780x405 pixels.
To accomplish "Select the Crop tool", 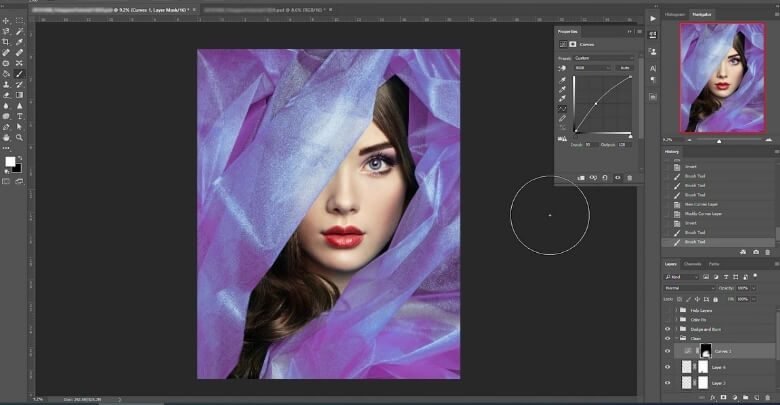I will (x=6, y=42).
